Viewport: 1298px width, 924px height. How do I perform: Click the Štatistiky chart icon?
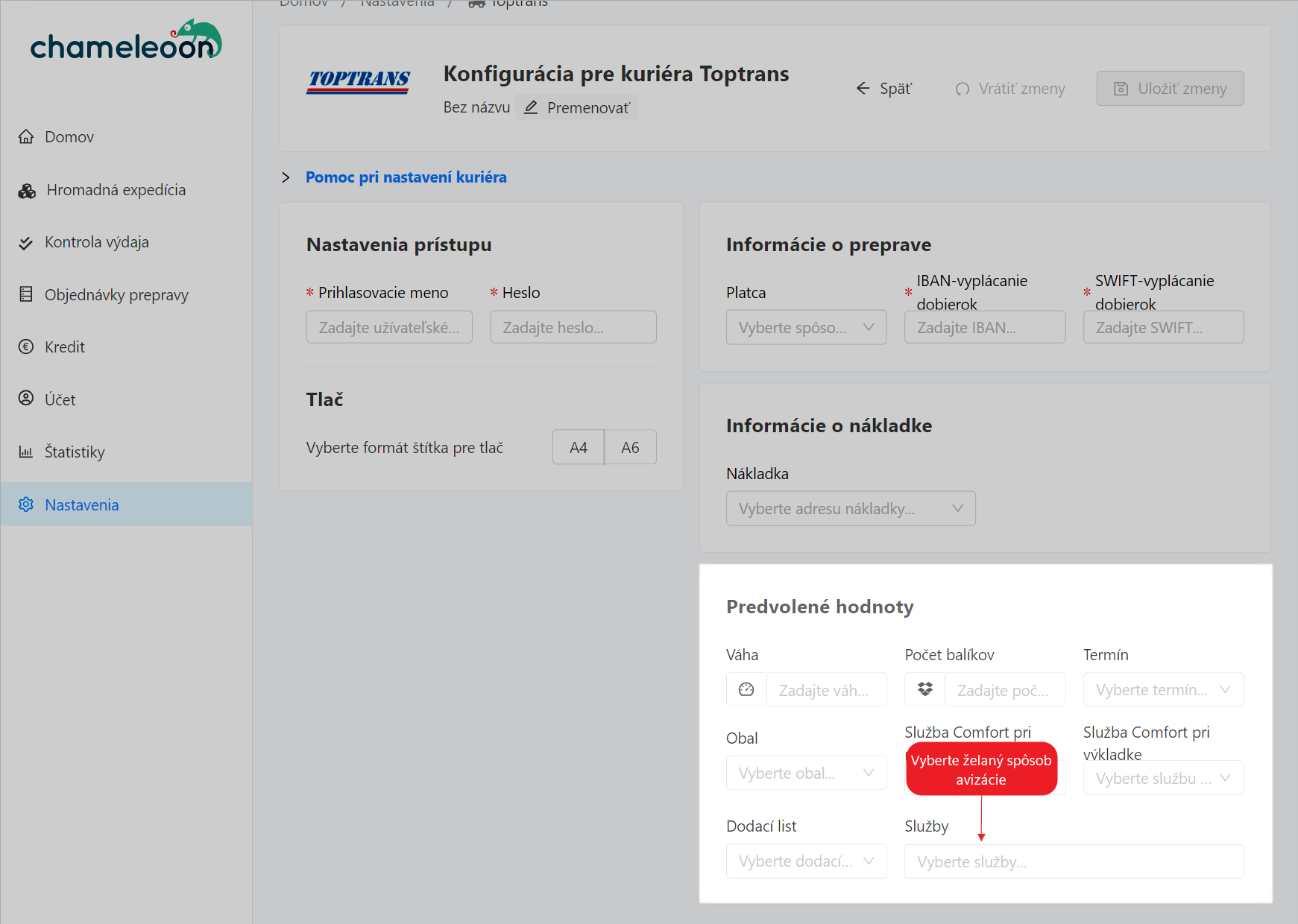26,452
